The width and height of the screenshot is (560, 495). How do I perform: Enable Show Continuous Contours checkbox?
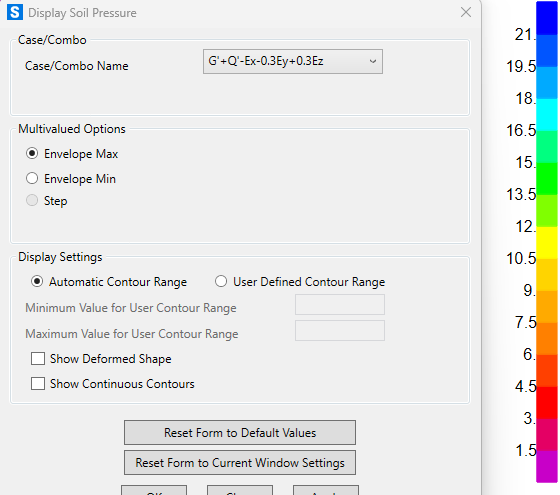[38, 384]
